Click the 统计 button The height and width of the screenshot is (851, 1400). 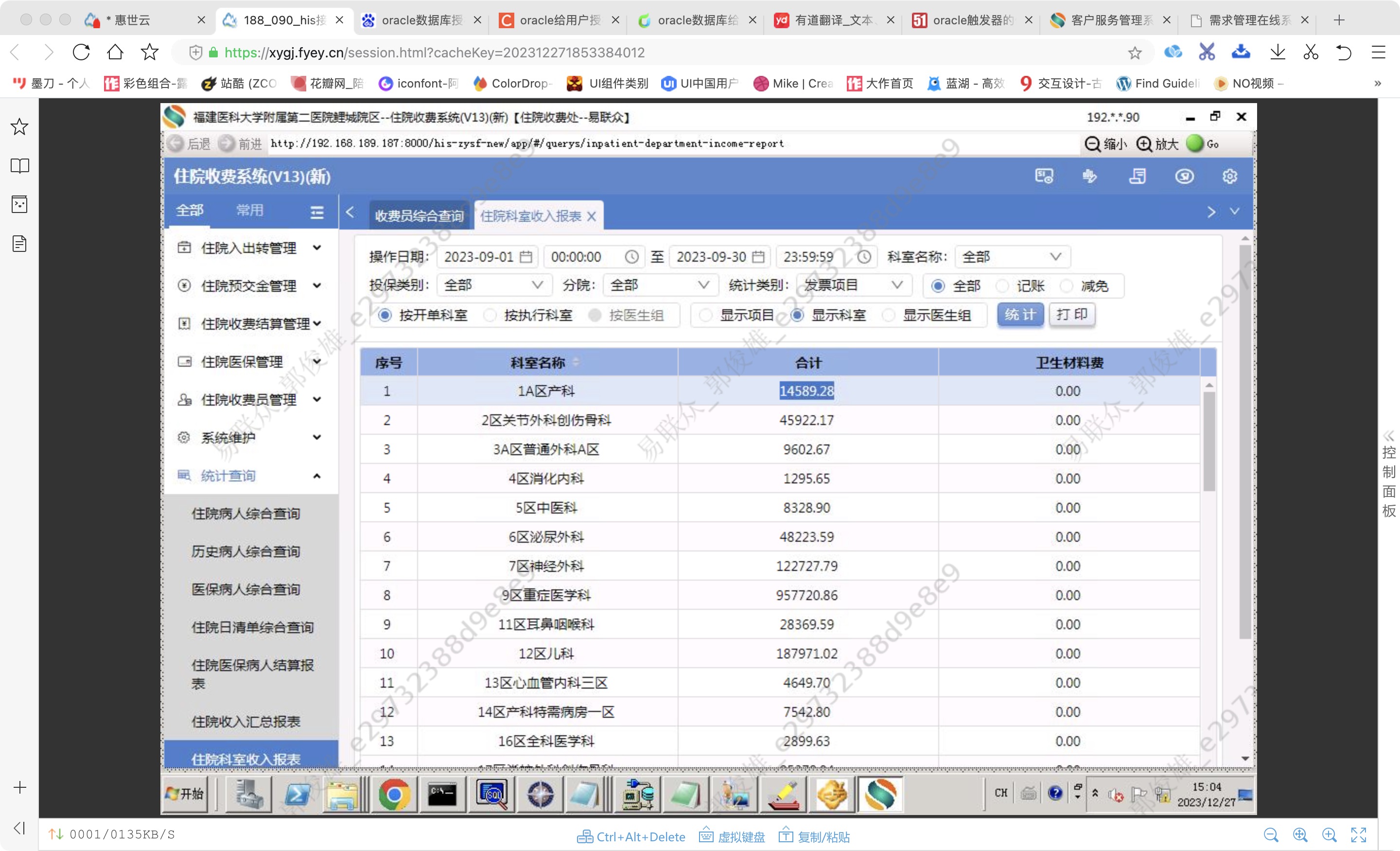point(1020,314)
